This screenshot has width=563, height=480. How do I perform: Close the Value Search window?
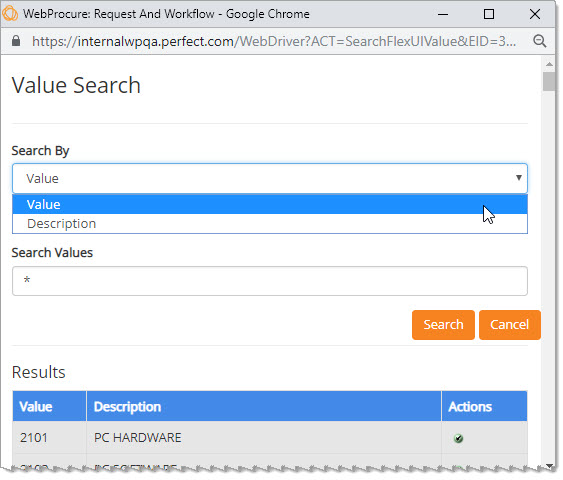pyautogui.click(x=535, y=14)
